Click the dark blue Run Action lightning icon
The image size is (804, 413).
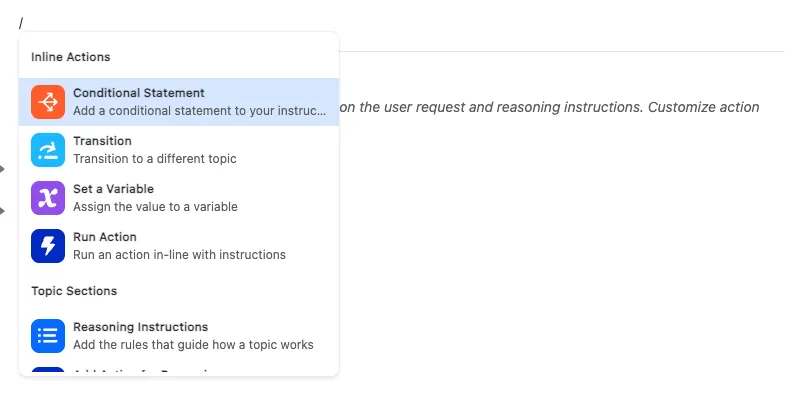[48, 246]
